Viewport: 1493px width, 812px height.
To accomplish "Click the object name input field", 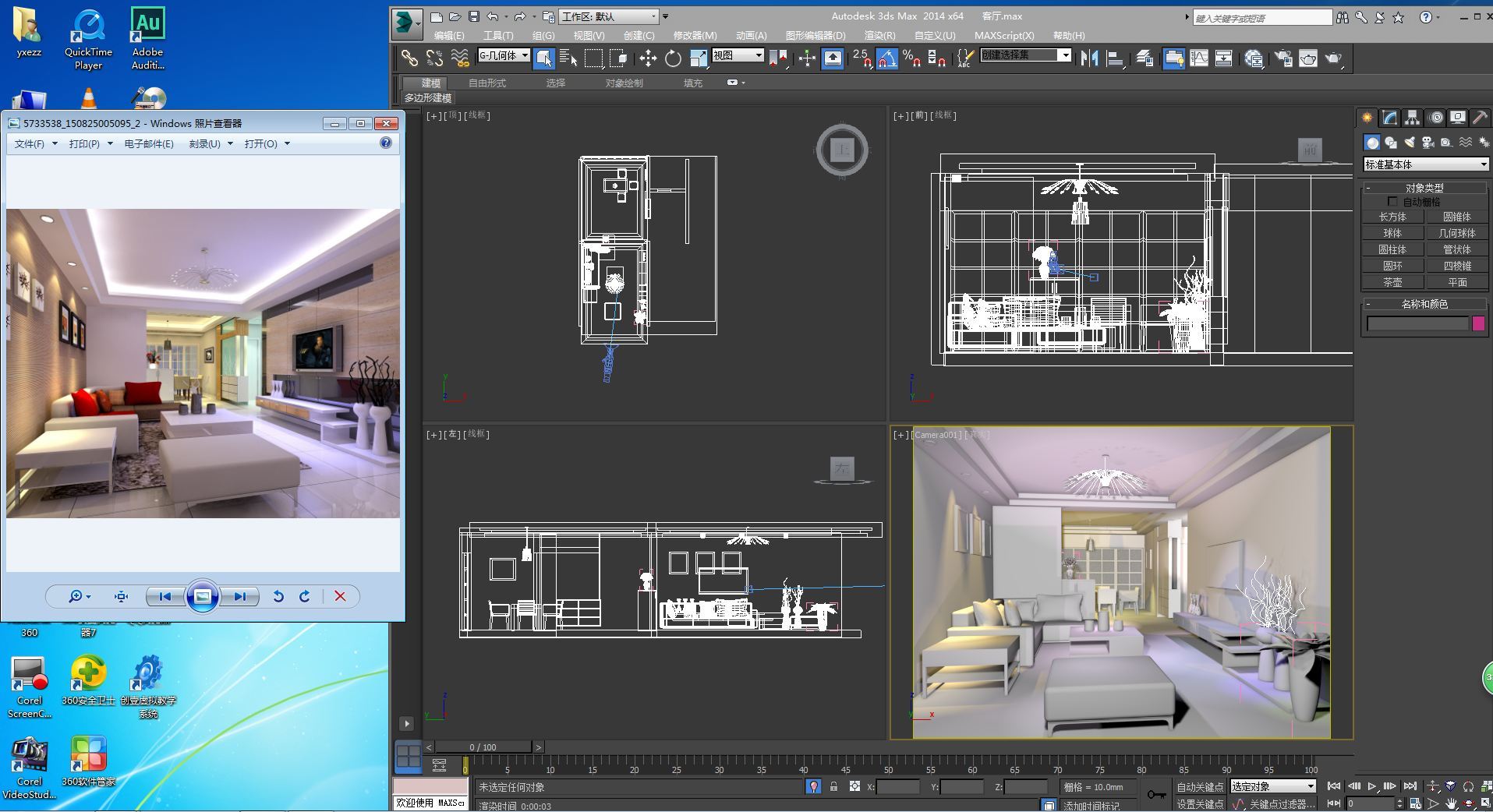I will click(x=1417, y=323).
